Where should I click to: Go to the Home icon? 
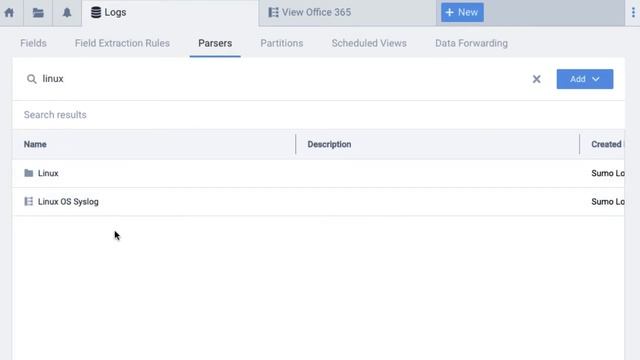9,13
